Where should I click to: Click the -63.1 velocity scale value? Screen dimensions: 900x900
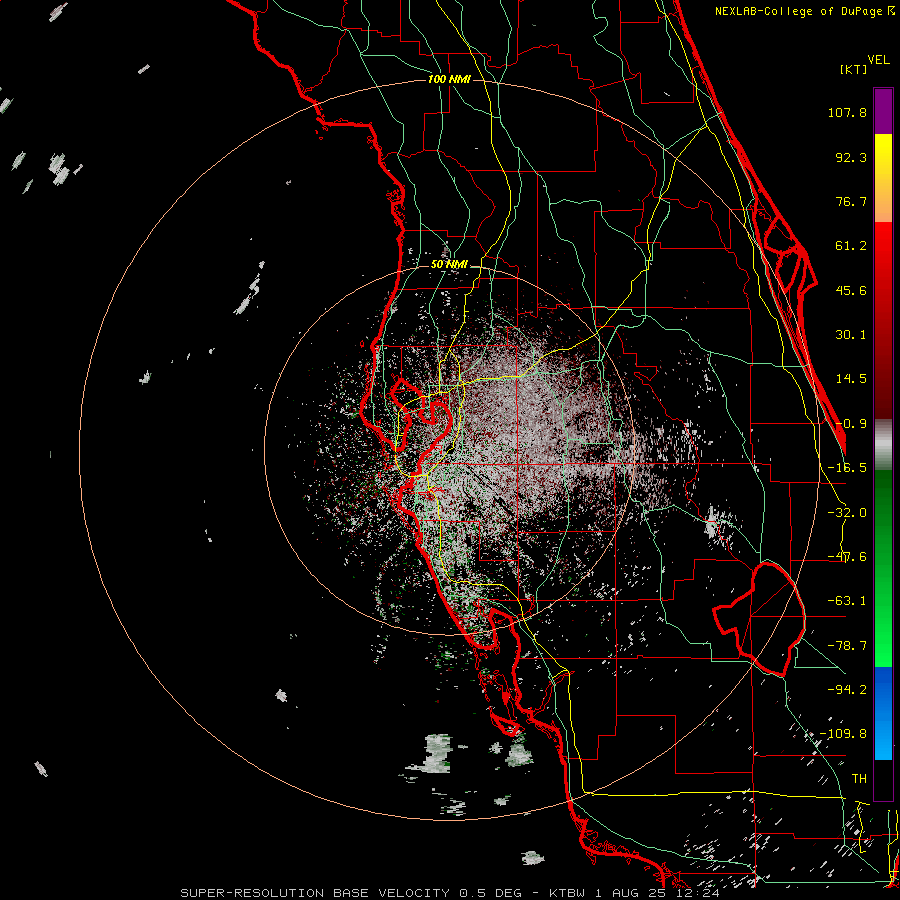(847, 601)
